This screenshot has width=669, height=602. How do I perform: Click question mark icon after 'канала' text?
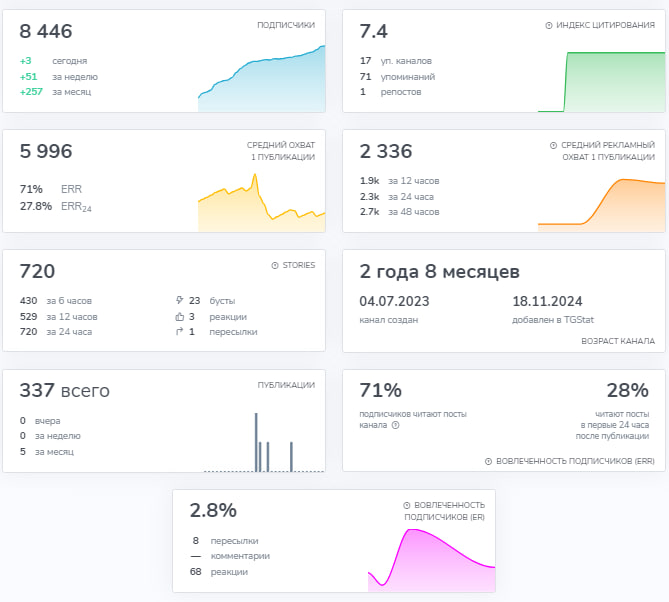click(396, 425)
